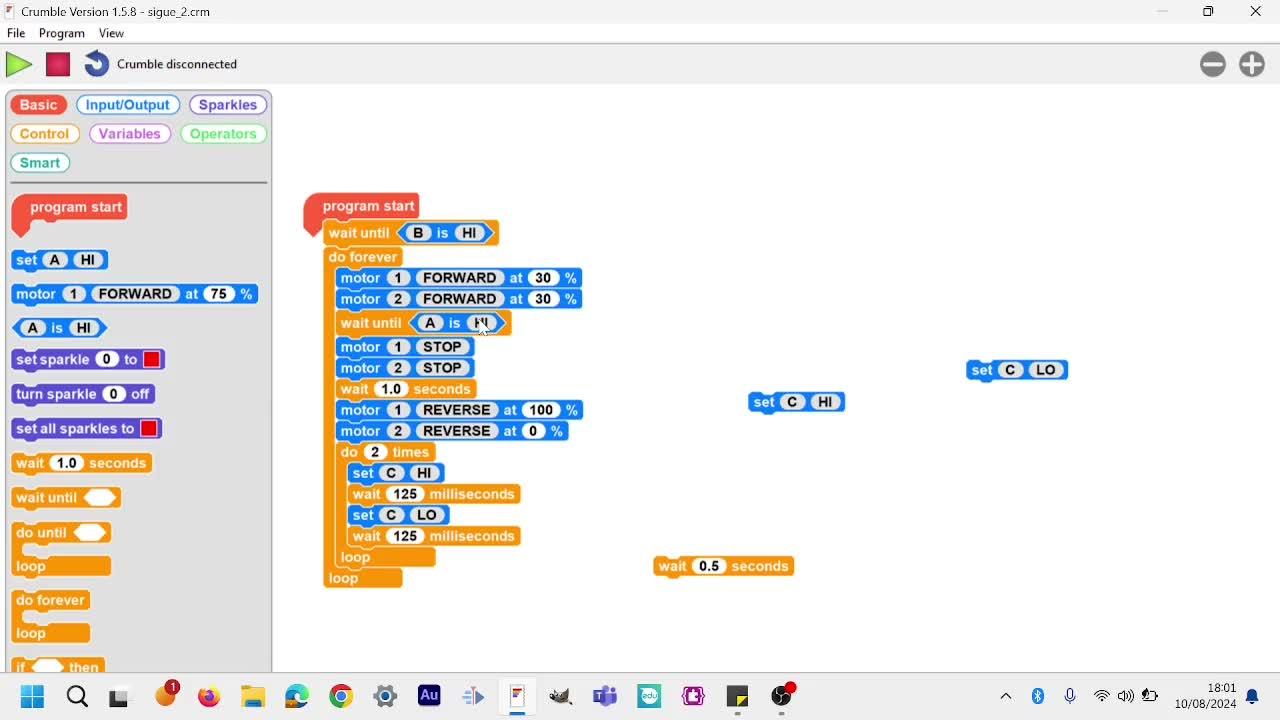Select the Crumble app taskbar icon

[x=517, y=696]
